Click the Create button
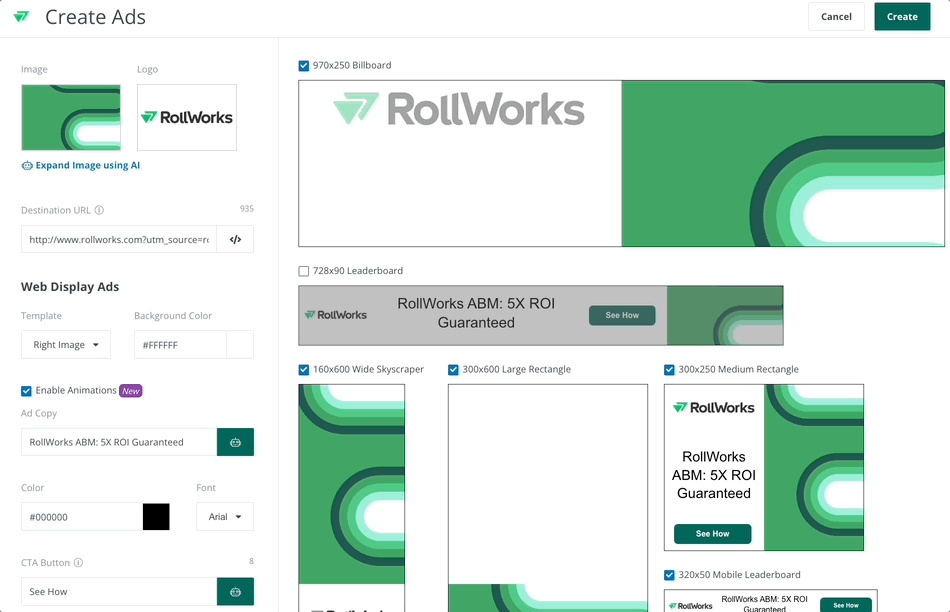 pos(902,16)
